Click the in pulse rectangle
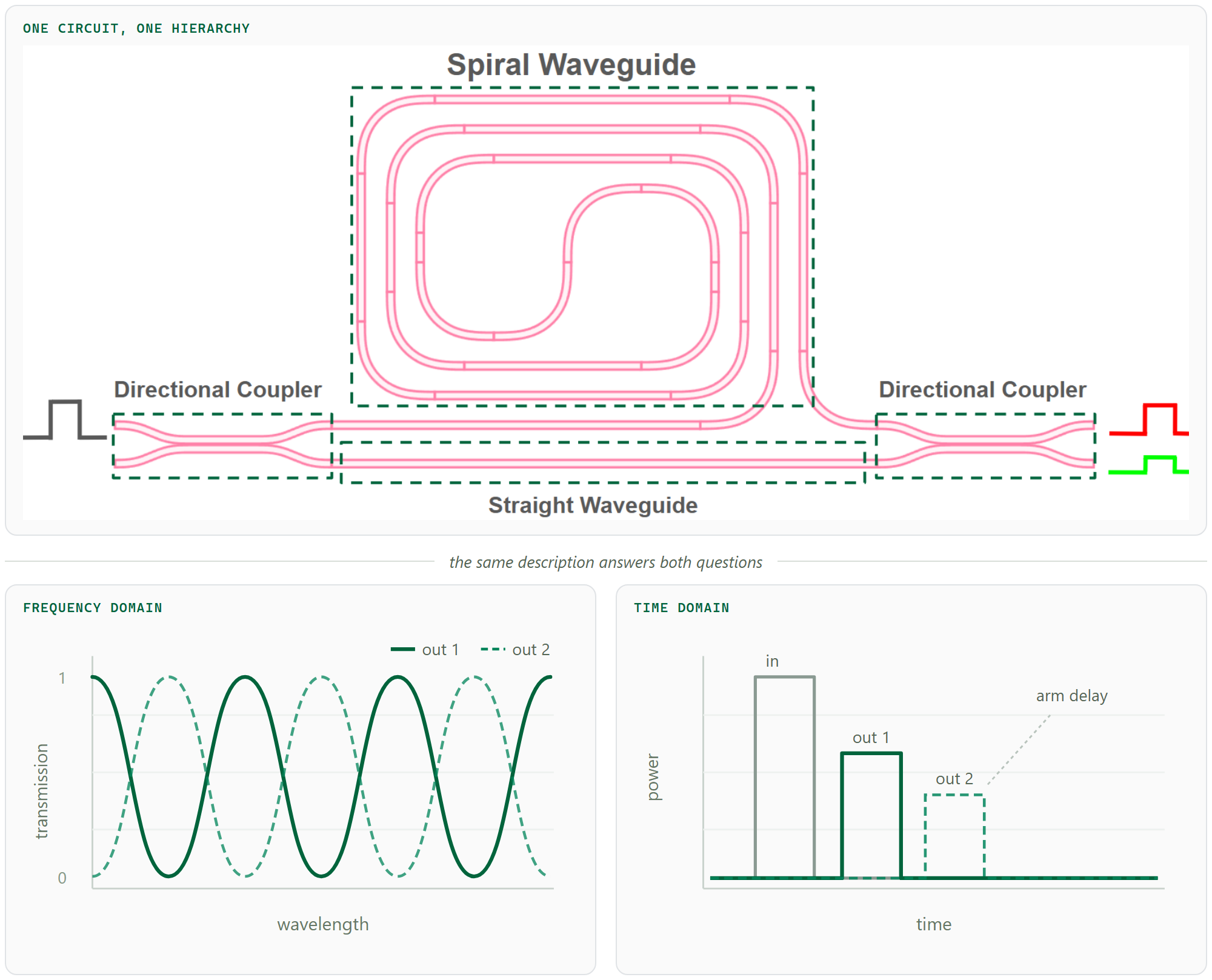This screenshot has width=1212, height=980. pyautogui.click(x=785, y=777)
